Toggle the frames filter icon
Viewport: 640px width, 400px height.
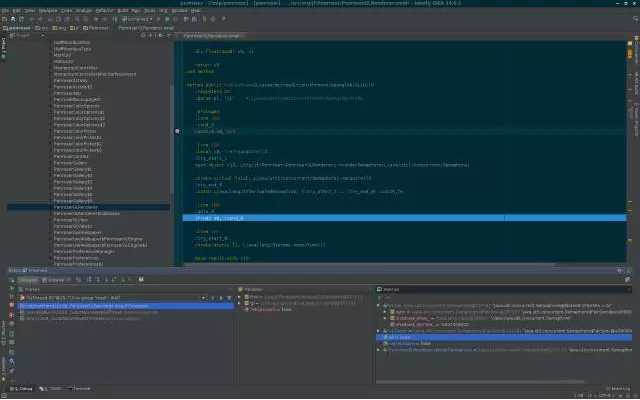coord(229,298)
